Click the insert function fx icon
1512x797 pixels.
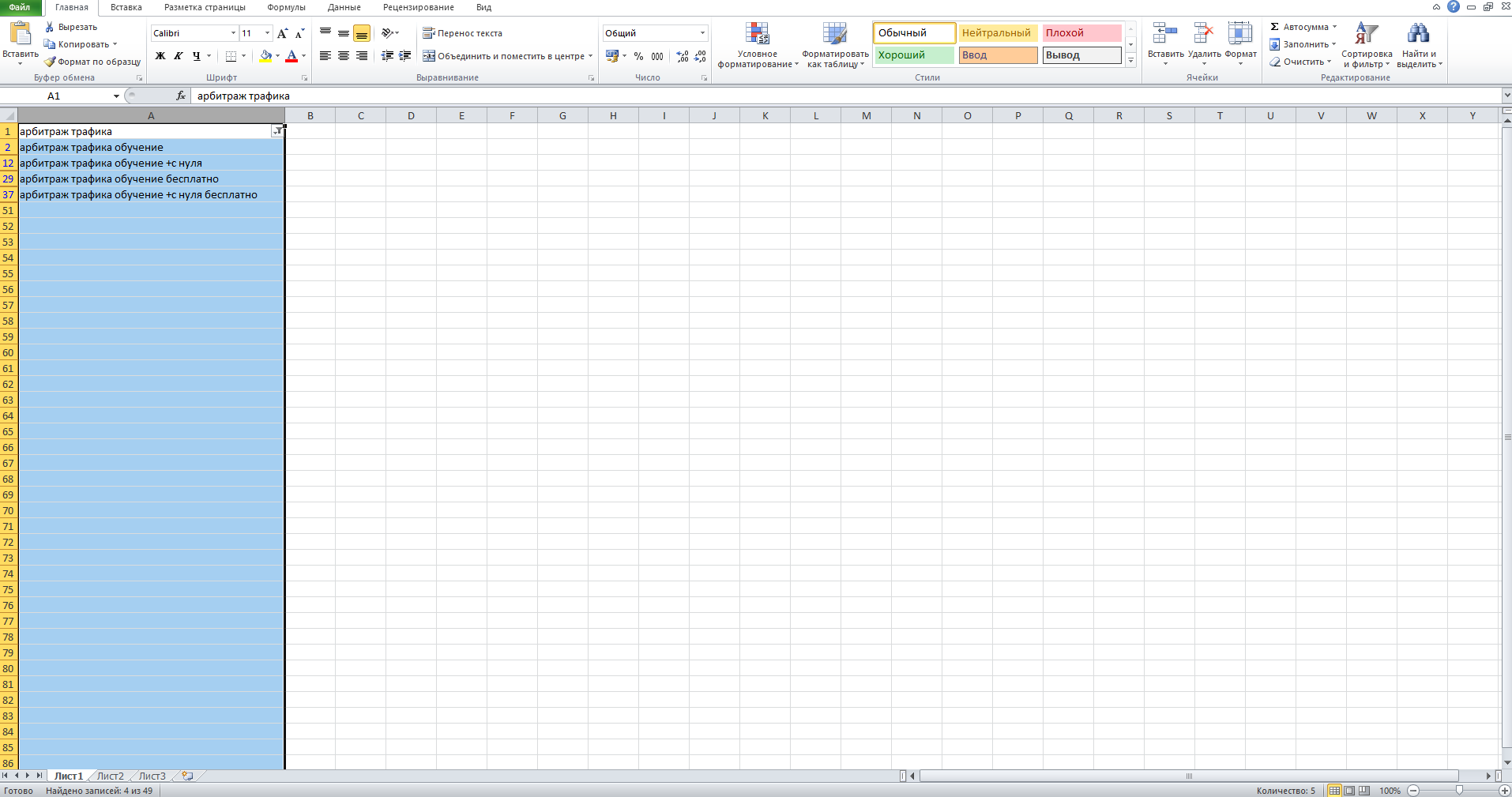point(181,96)
